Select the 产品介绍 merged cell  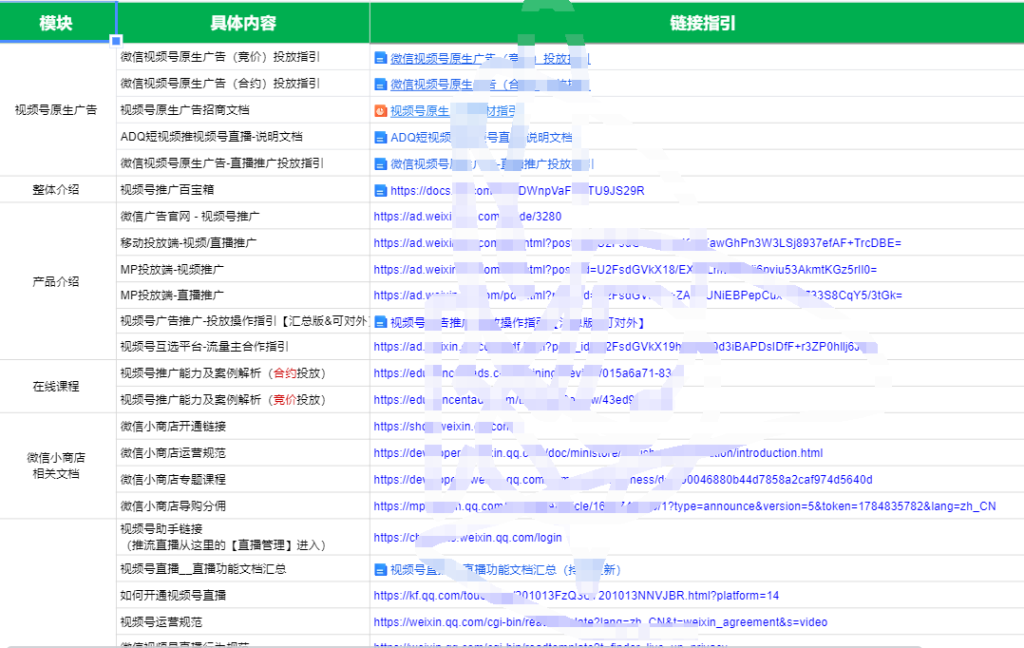pyautogui.click(x=57, y=282)
